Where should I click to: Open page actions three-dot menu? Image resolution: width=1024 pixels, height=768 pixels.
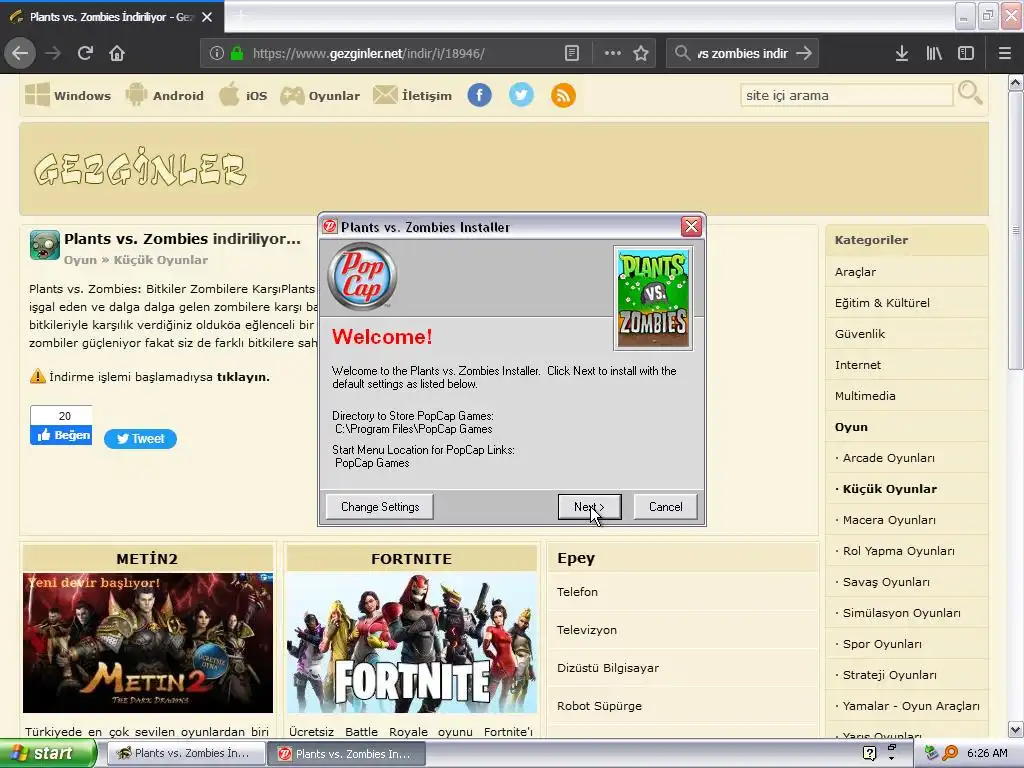[613, 54]
